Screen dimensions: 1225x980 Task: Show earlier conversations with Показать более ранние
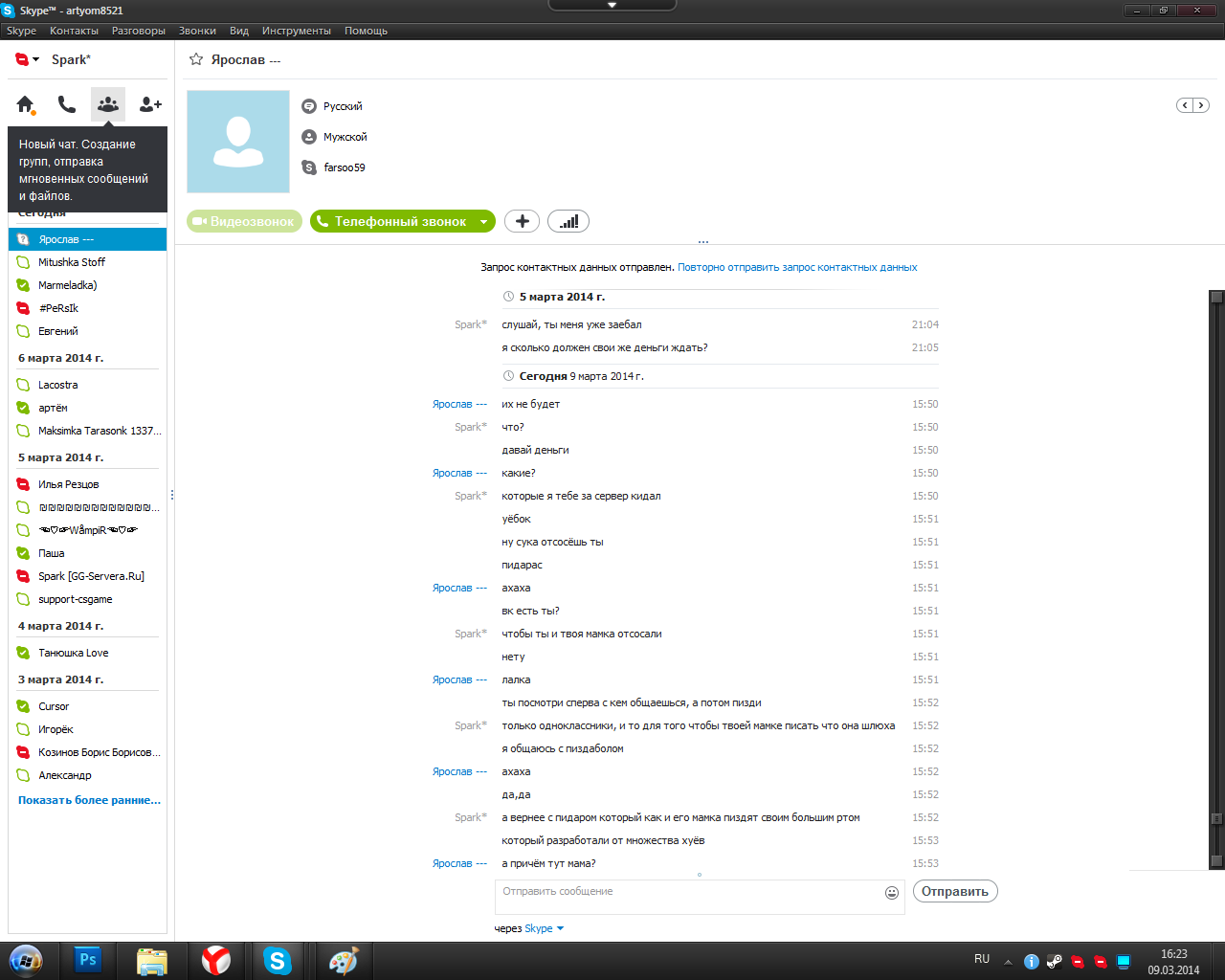89,800
